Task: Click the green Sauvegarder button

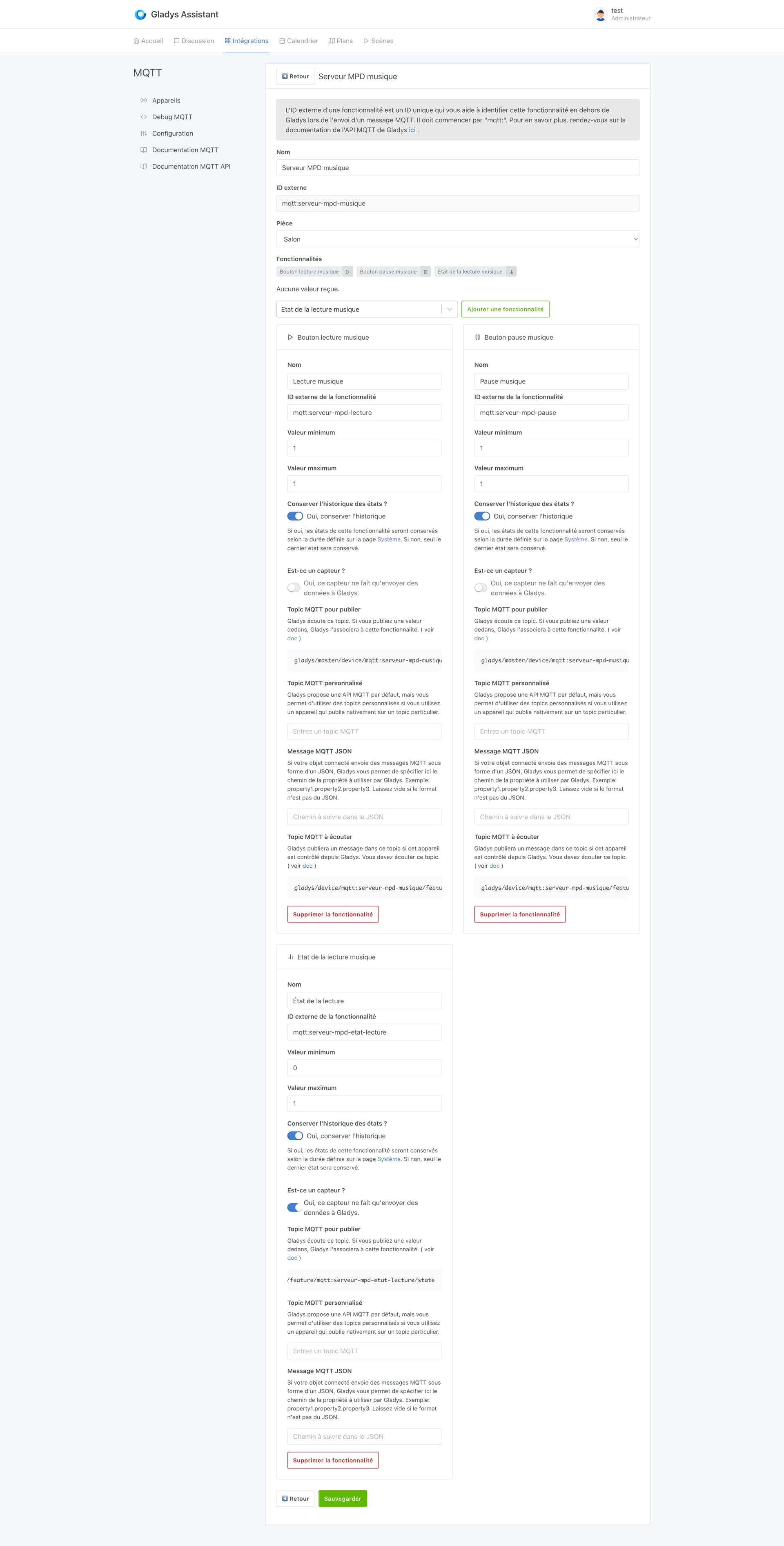Action: pos(343,1499)
